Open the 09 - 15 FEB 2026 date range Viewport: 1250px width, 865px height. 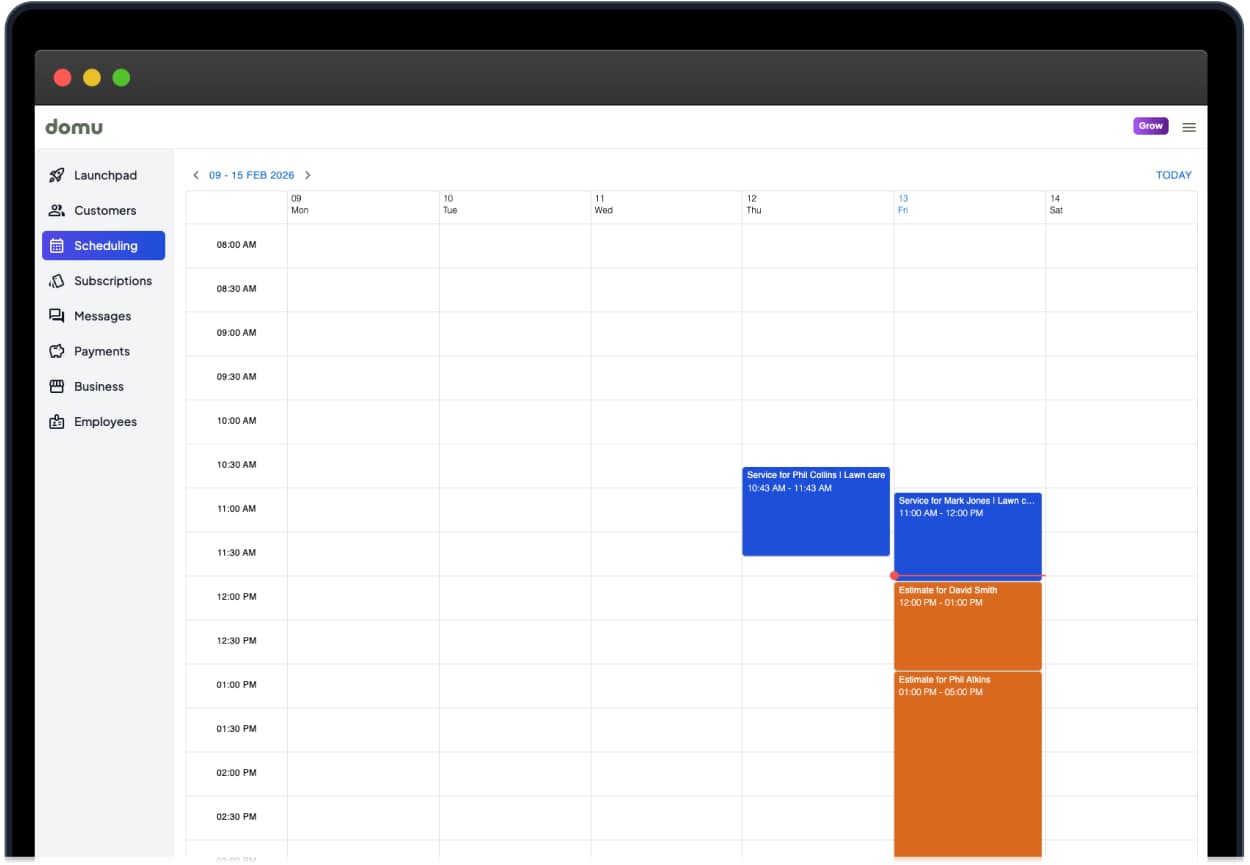[x=251, y=175]
